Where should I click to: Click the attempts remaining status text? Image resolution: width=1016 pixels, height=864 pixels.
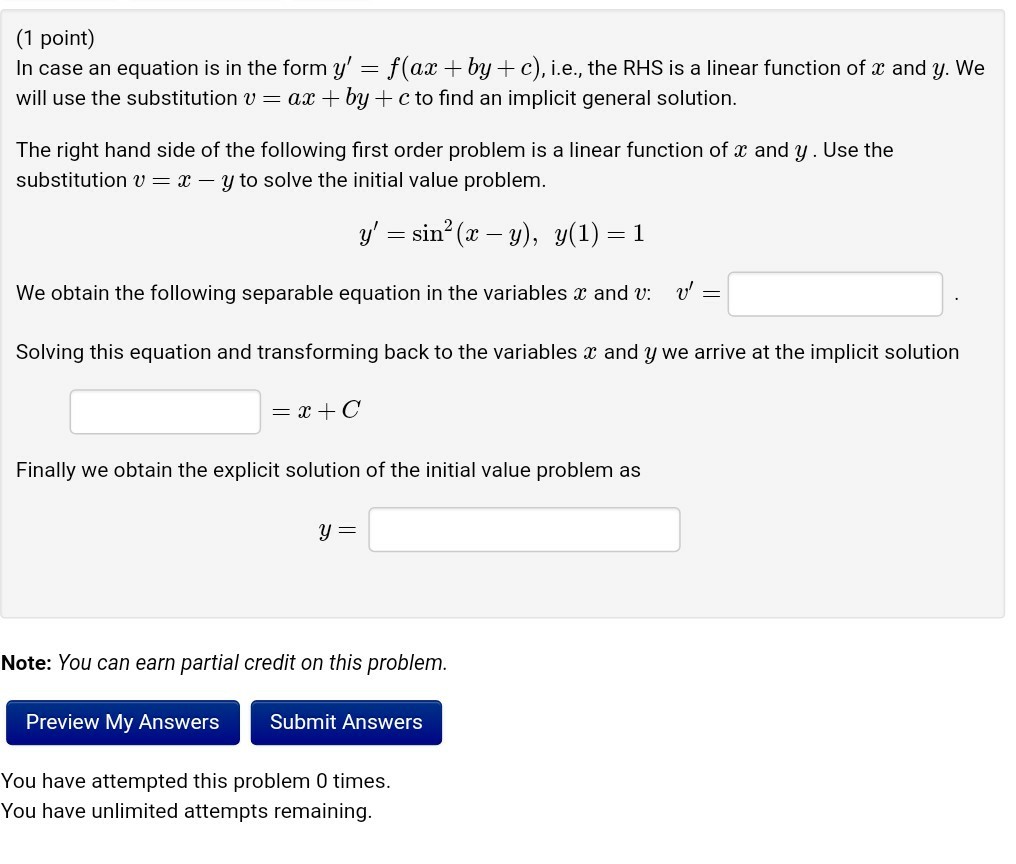click(185, 810)
